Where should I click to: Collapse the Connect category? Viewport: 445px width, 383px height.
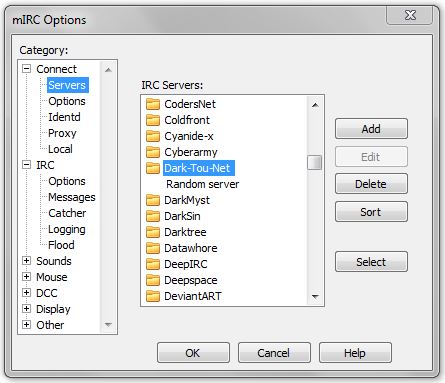coord(26,69)
